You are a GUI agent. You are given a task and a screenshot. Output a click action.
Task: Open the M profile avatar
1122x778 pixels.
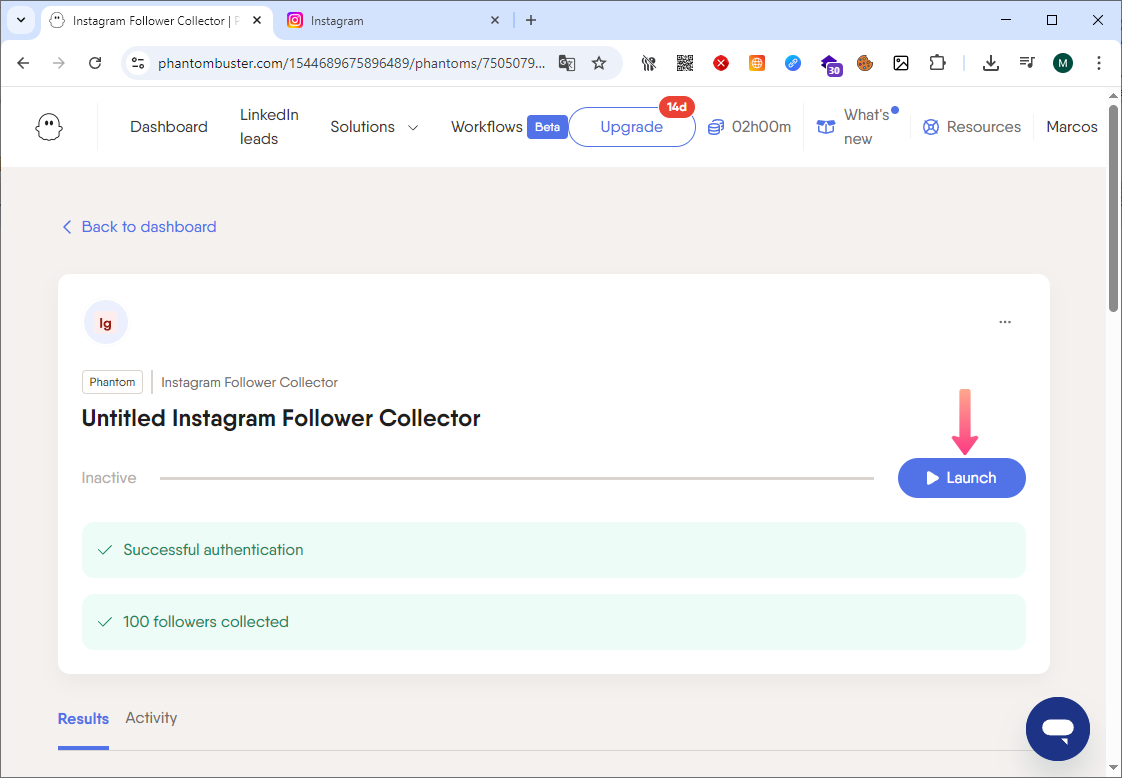click(x=1063, y=63)
